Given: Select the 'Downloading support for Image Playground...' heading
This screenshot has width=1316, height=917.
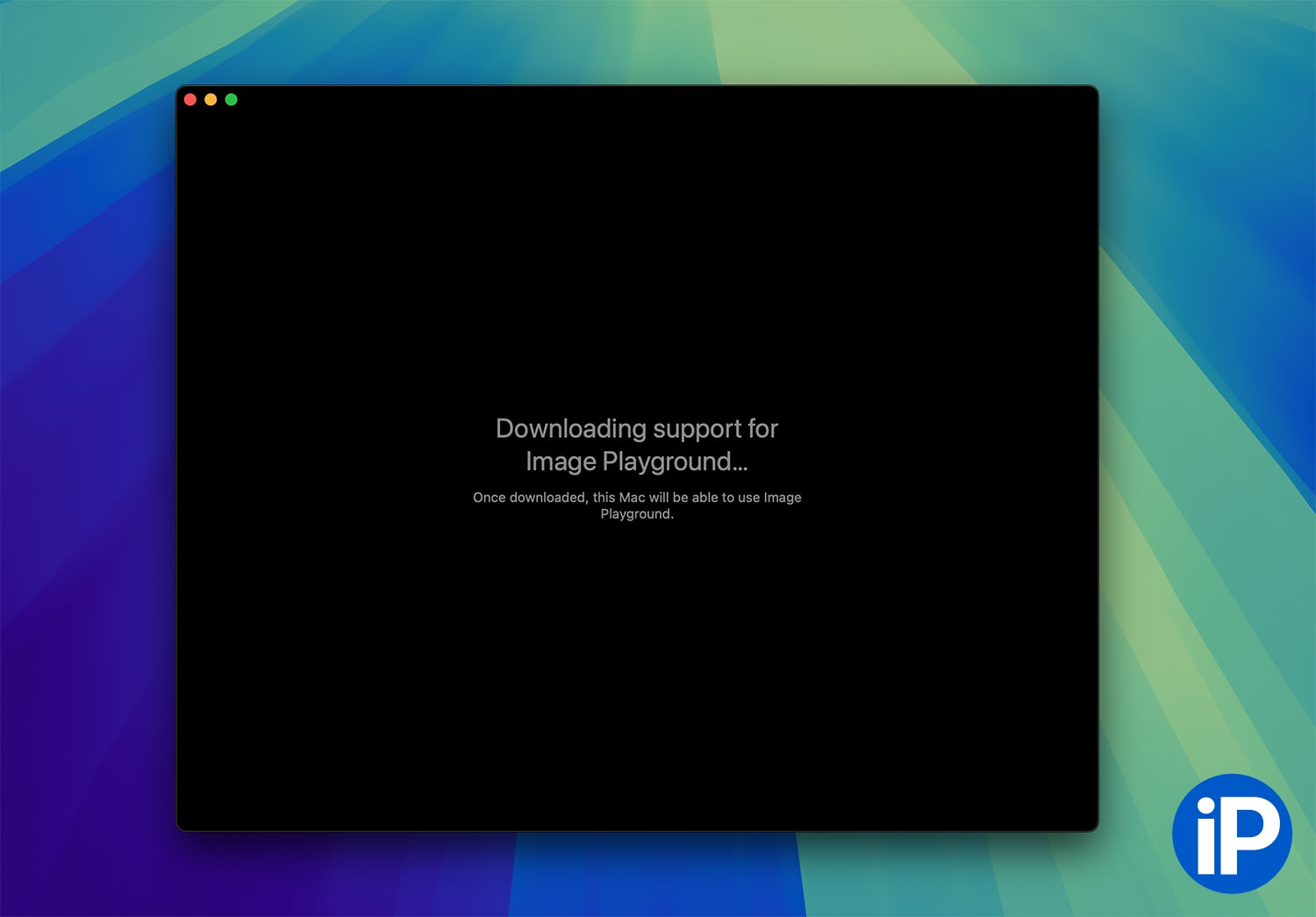Looking at the screenshot, I should tap(637, 445).
